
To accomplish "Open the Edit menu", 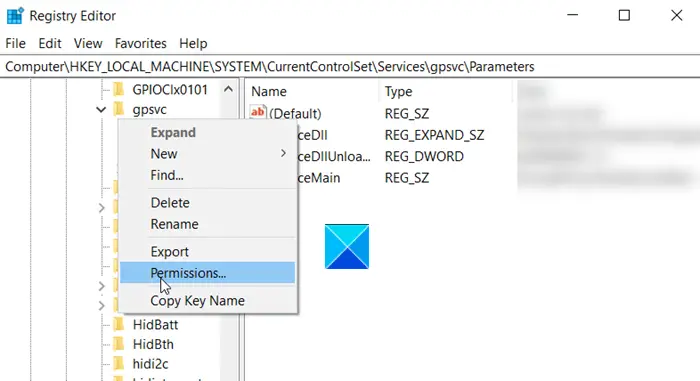I will click(50, 43).
